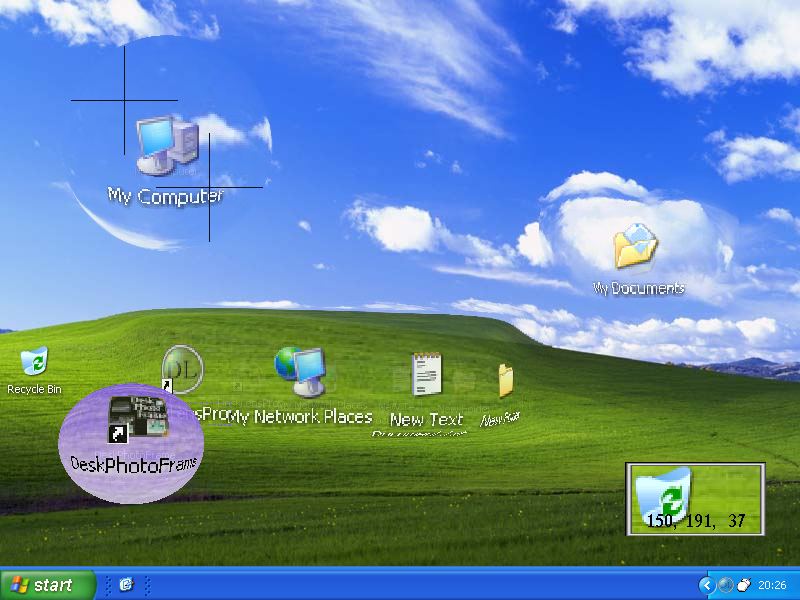The image size is (800, 600).
Task: Open the My Computer desktop icon
Action: click(166, 145)
